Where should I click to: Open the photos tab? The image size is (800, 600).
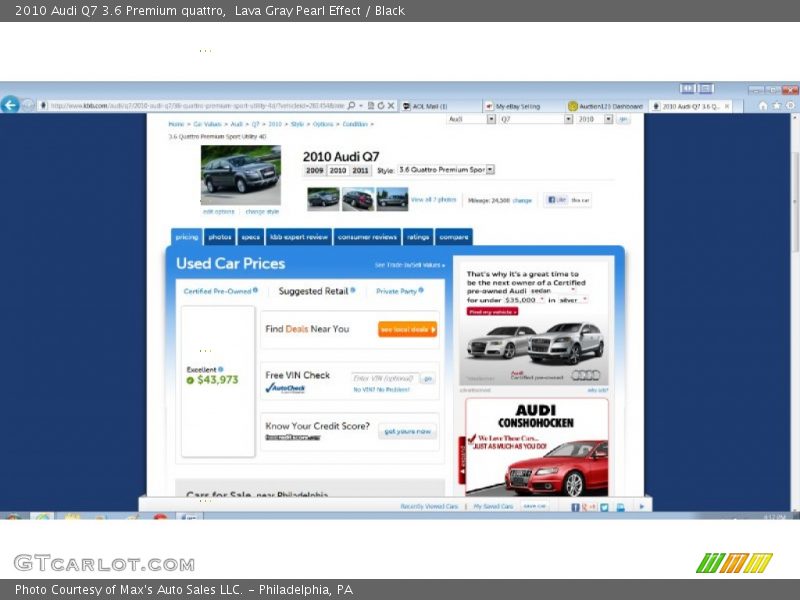220,237
